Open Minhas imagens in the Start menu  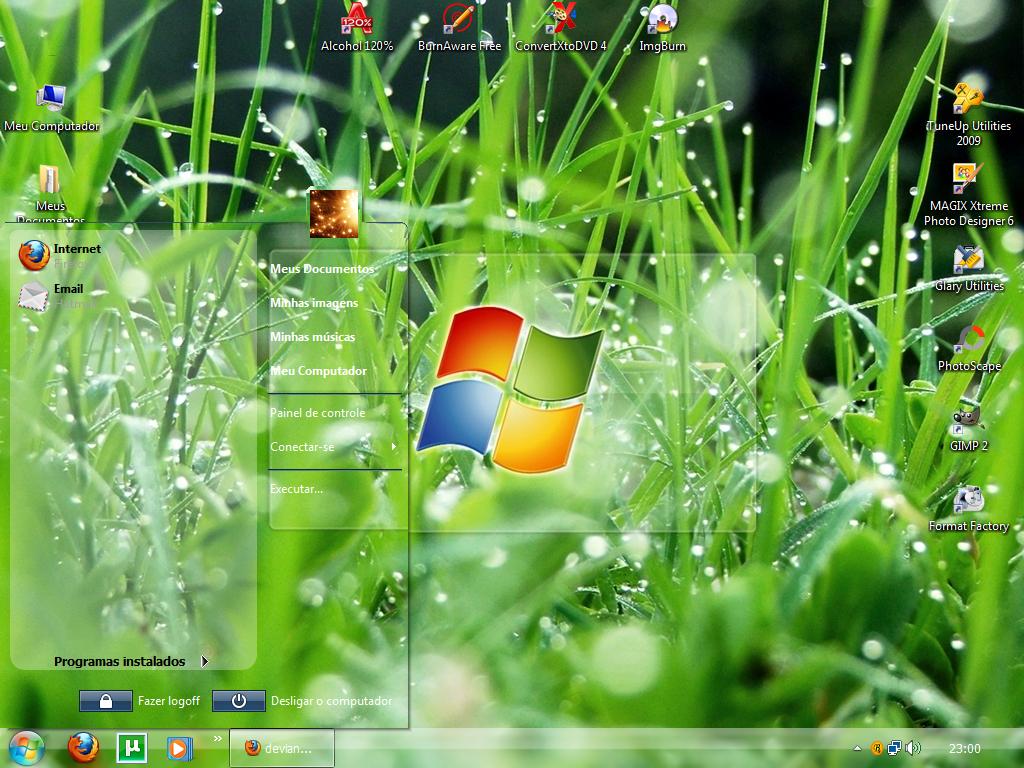[x=314, y=303]
